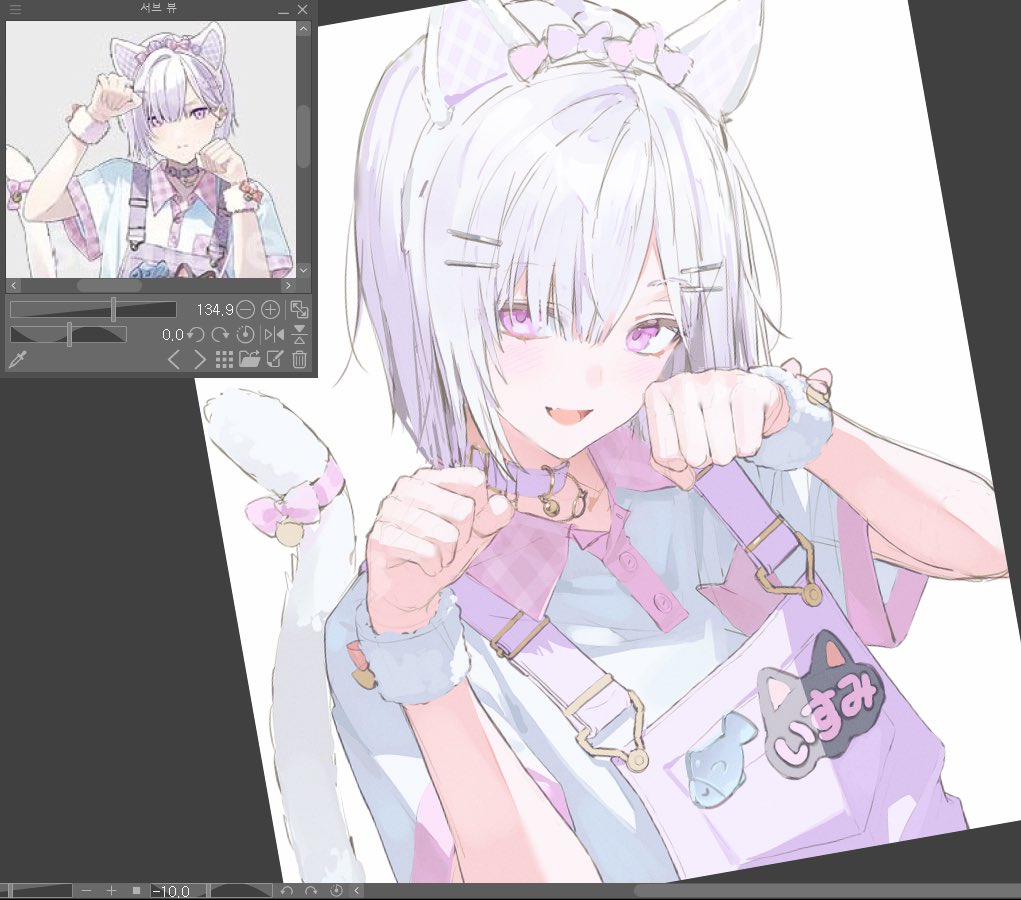Viewport: 1021px width, 900px height.
Task: Click the Sub View vertical scrollbar up arrow
Action: click(x=303, y=29)
